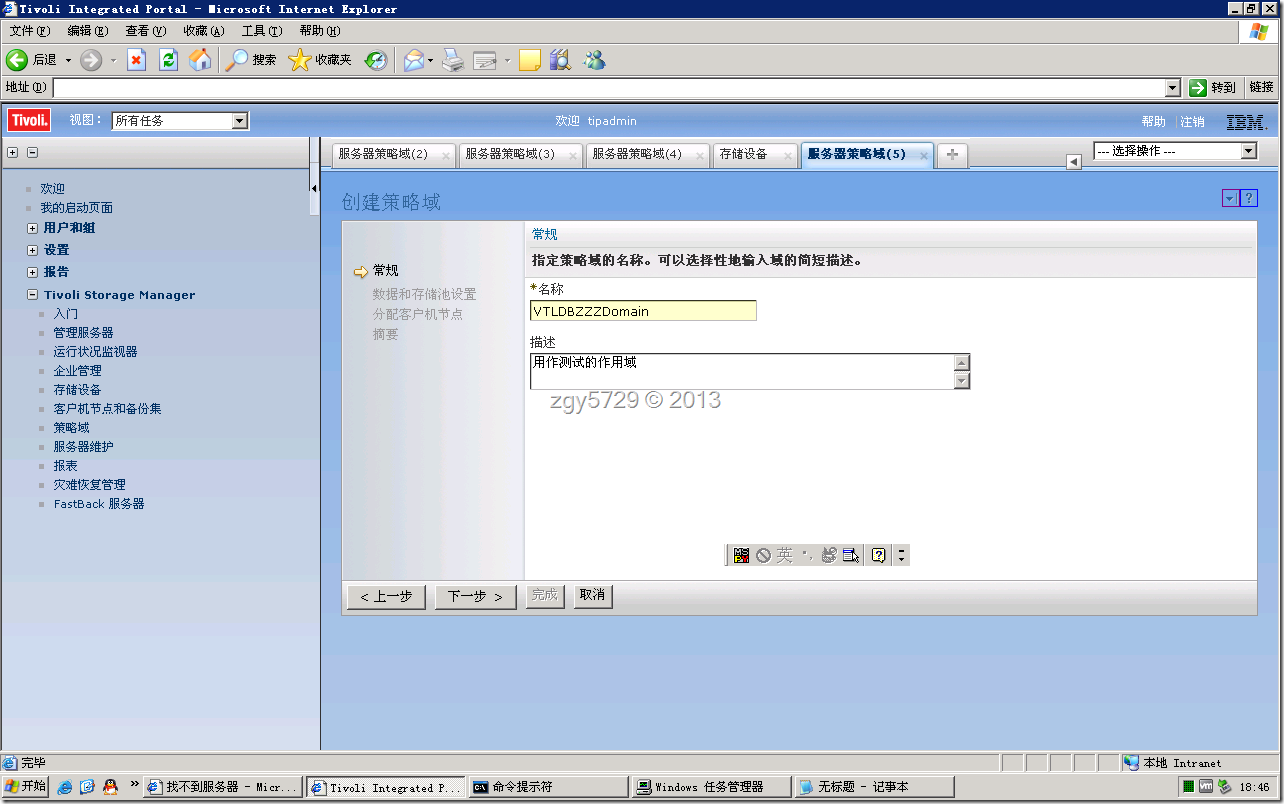The height and width of the screenshot is (804, 1284).
Task: Open the 选择操作 dropdown
Action: (x=1175, y=151)
